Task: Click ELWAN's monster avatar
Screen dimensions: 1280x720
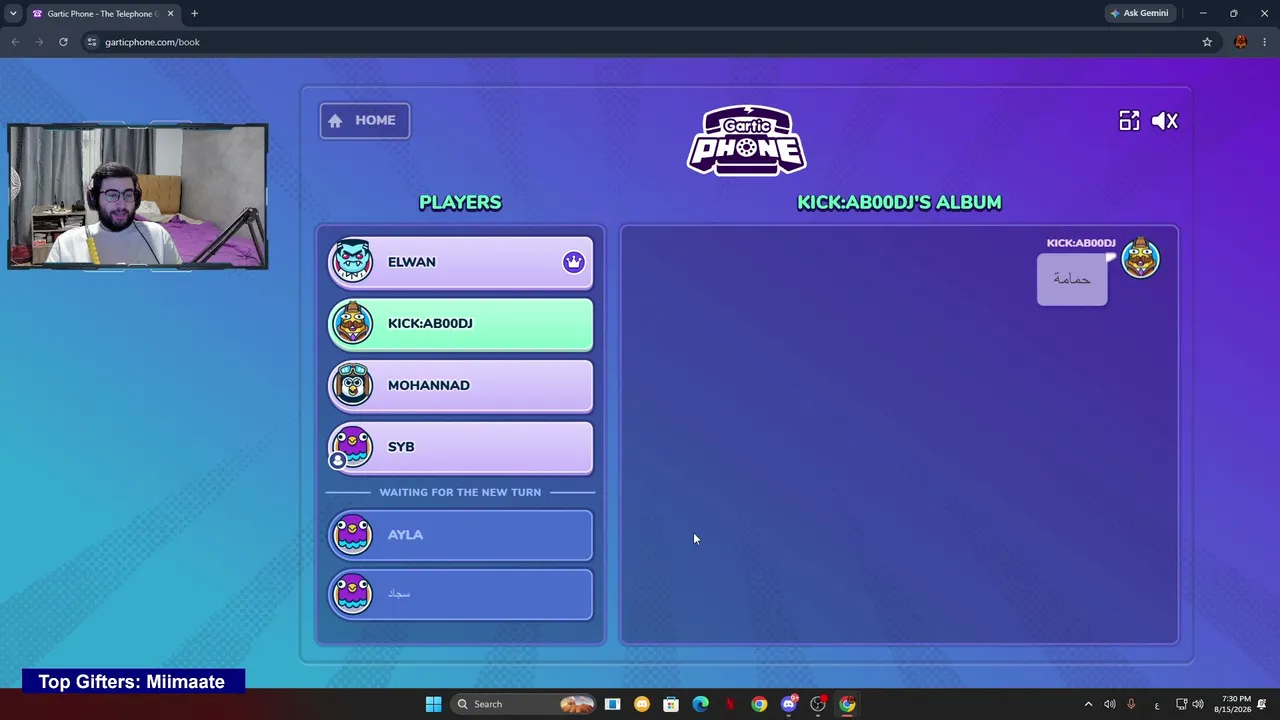Action: (x=352, y=261)
